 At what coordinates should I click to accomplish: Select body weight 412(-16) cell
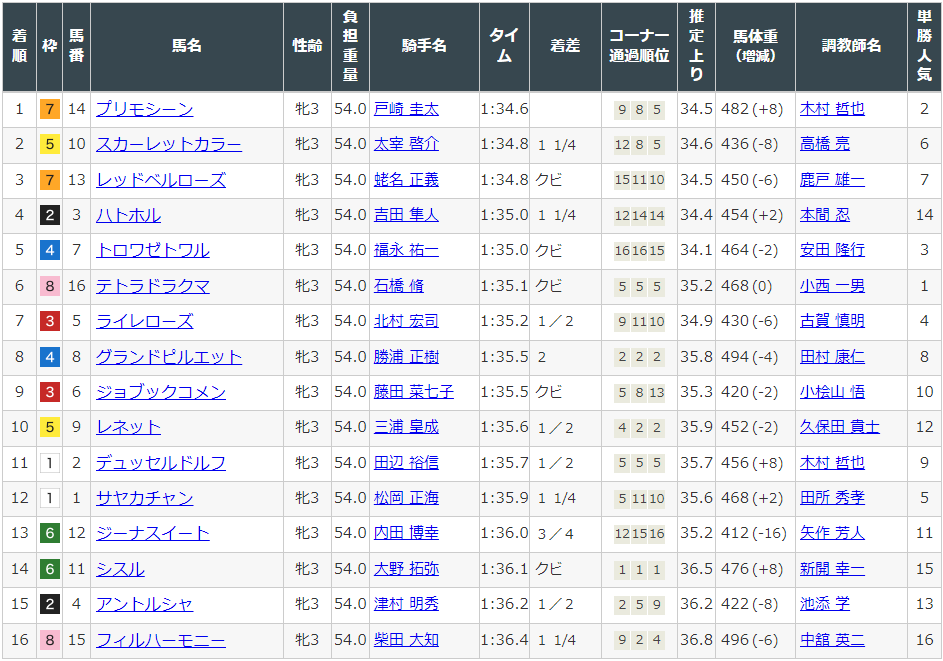(754, 533)
